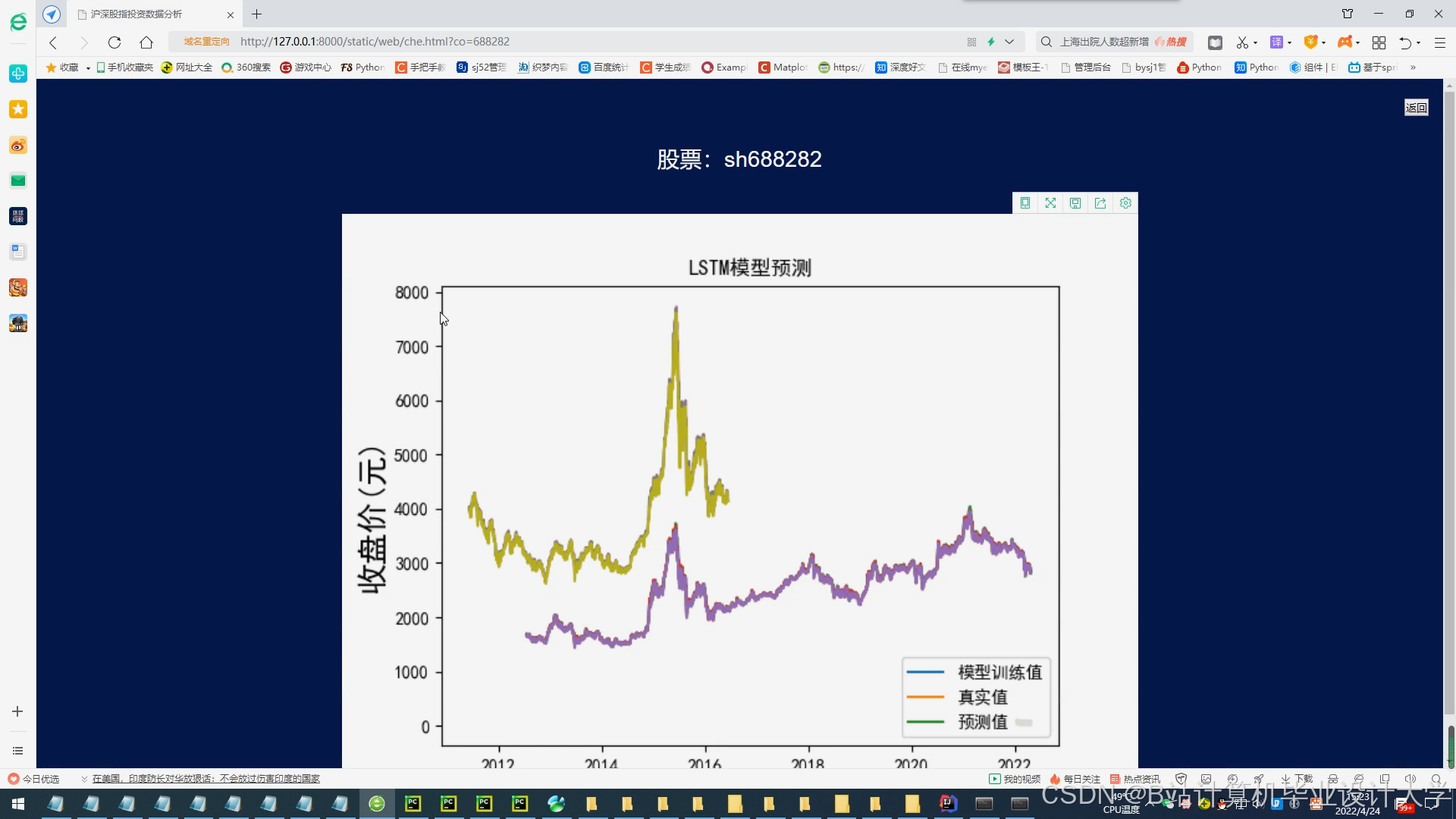
Task: Open a new tab with the plus button
Action: [x=257, y=14]
